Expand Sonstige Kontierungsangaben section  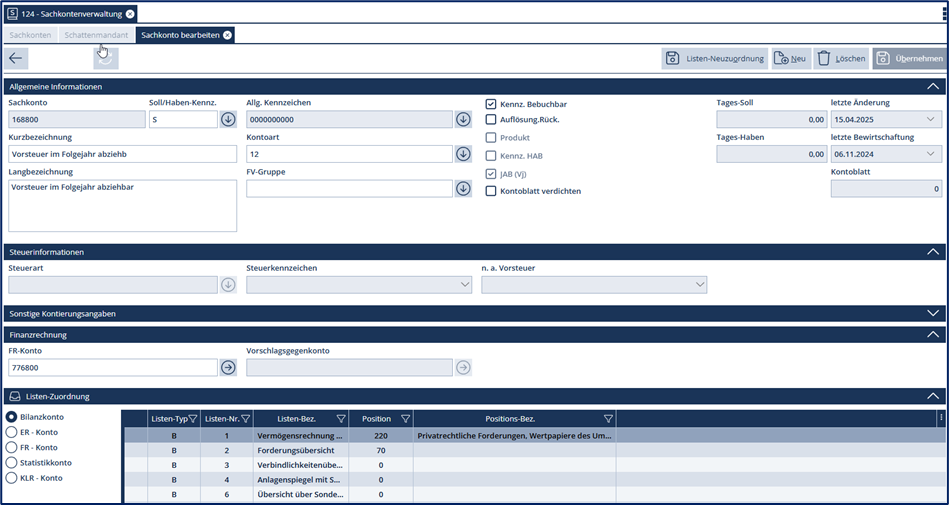point(932,313)
